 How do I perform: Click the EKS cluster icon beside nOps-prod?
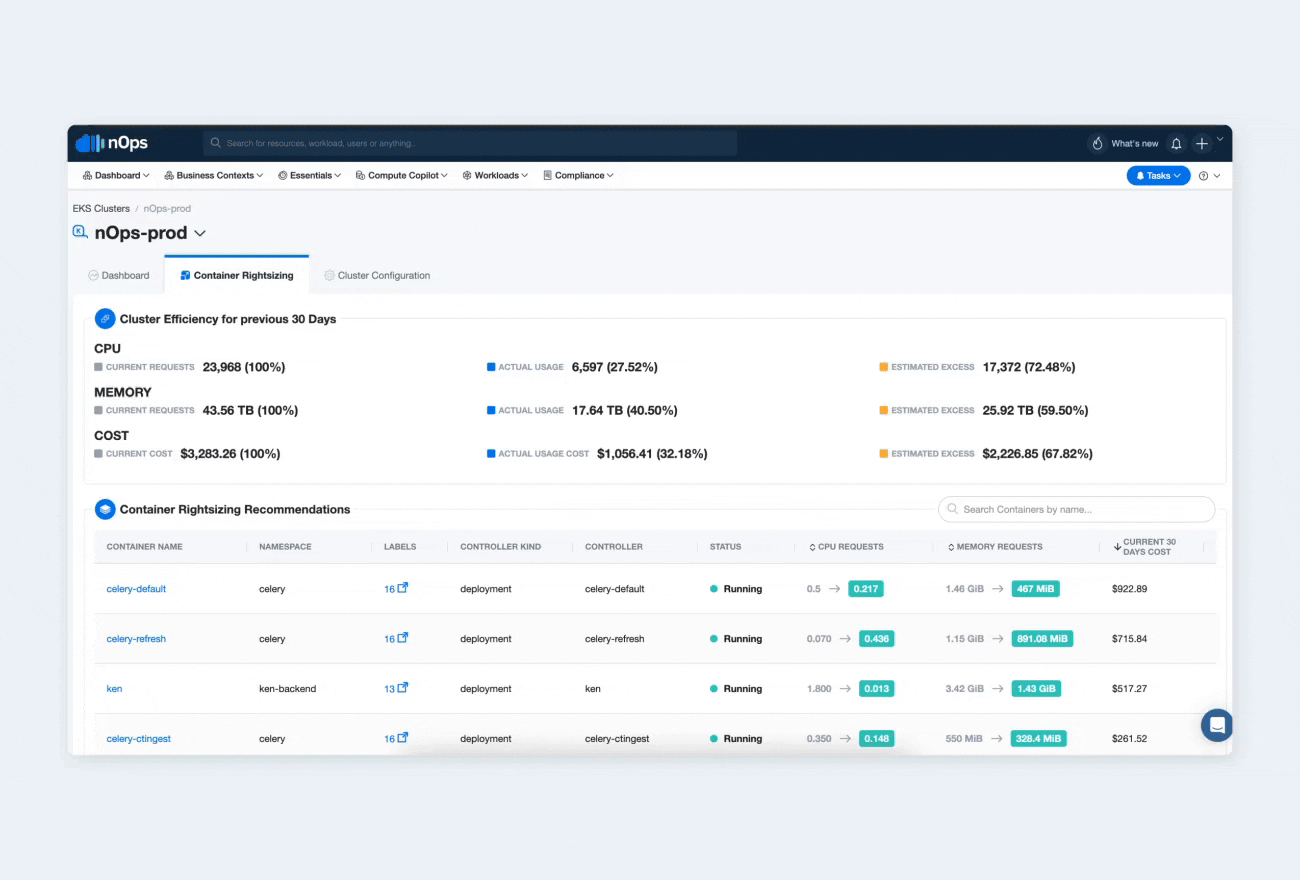pos(80,232)
